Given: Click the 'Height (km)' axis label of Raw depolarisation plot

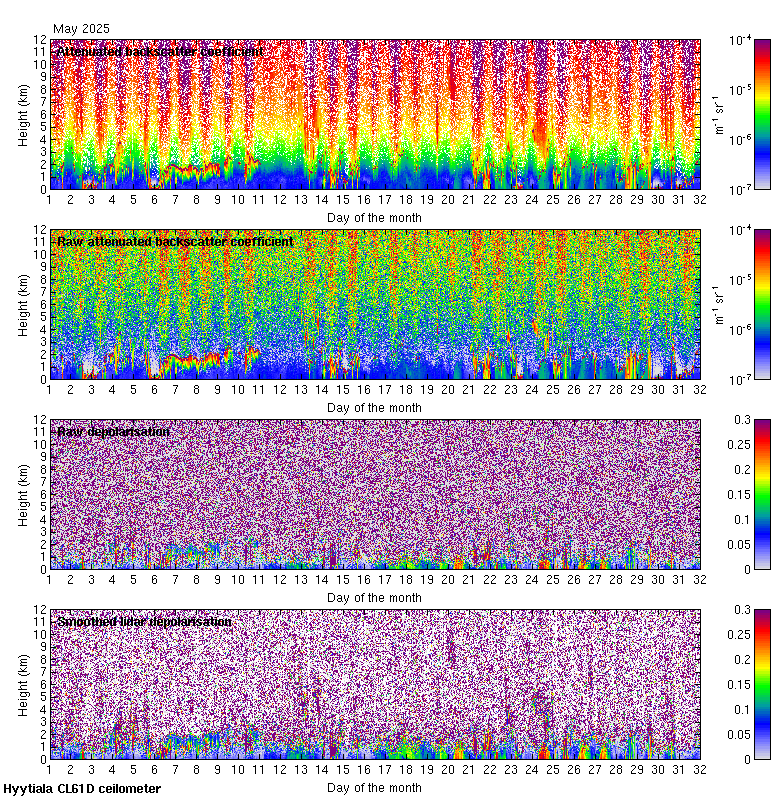Looking at the screenshot, I should pyautogui.click(x=24, y=494).
